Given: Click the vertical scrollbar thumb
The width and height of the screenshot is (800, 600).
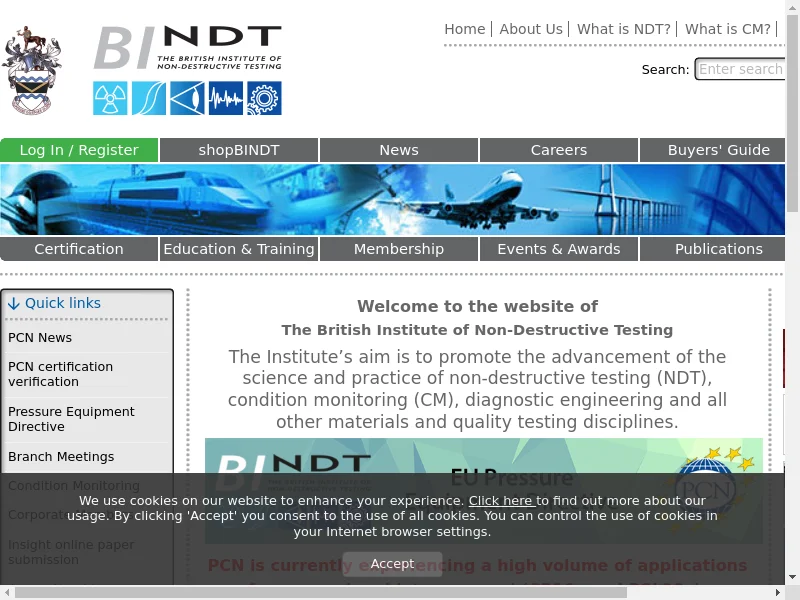Looking at the screenshot, I should point(792,113).
